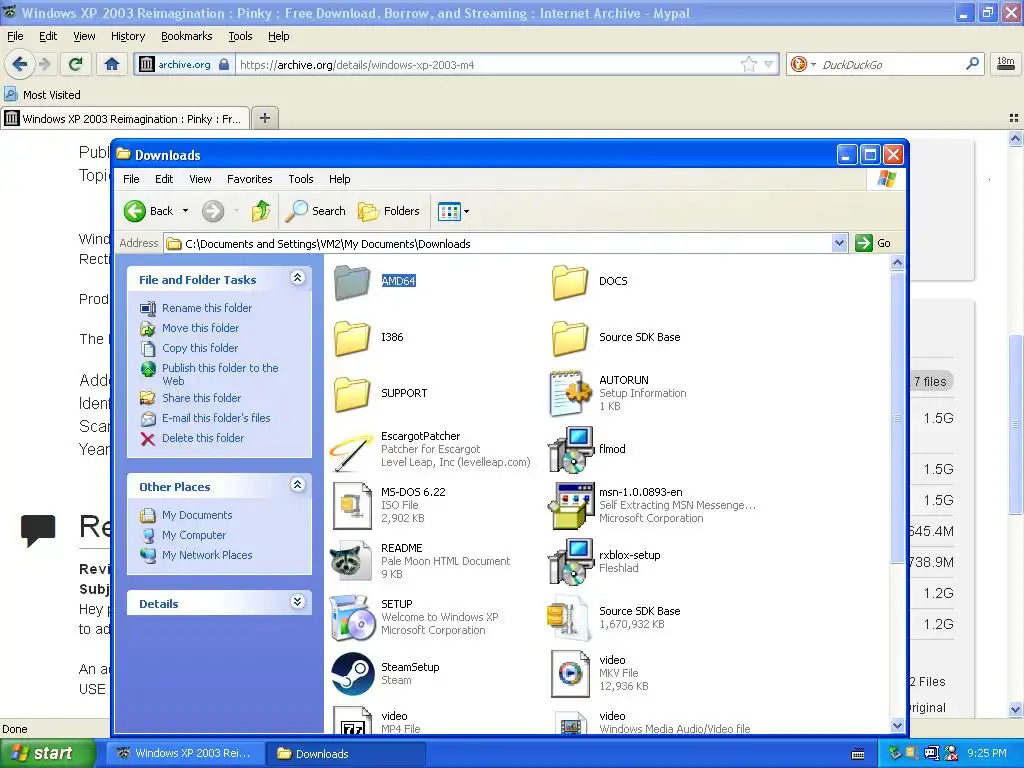Image resolution: width=1024 pixels, height=768 pixels.
Task: Go up one folder level
Action: pos(261,211)
